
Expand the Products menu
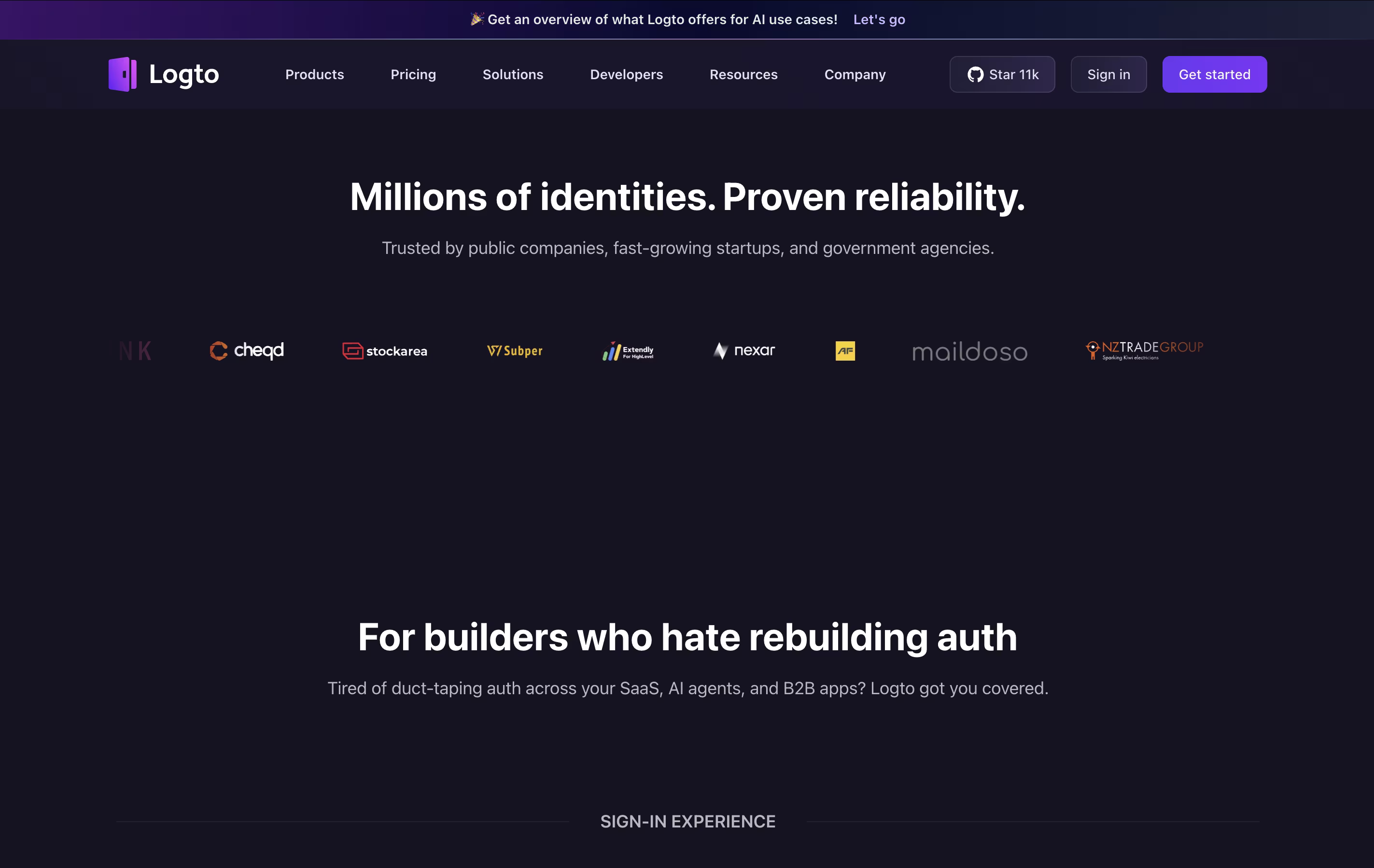pos(314,75)
